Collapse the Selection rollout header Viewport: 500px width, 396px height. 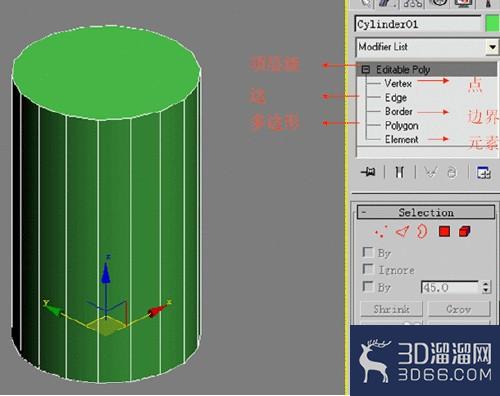pos(426,212)
